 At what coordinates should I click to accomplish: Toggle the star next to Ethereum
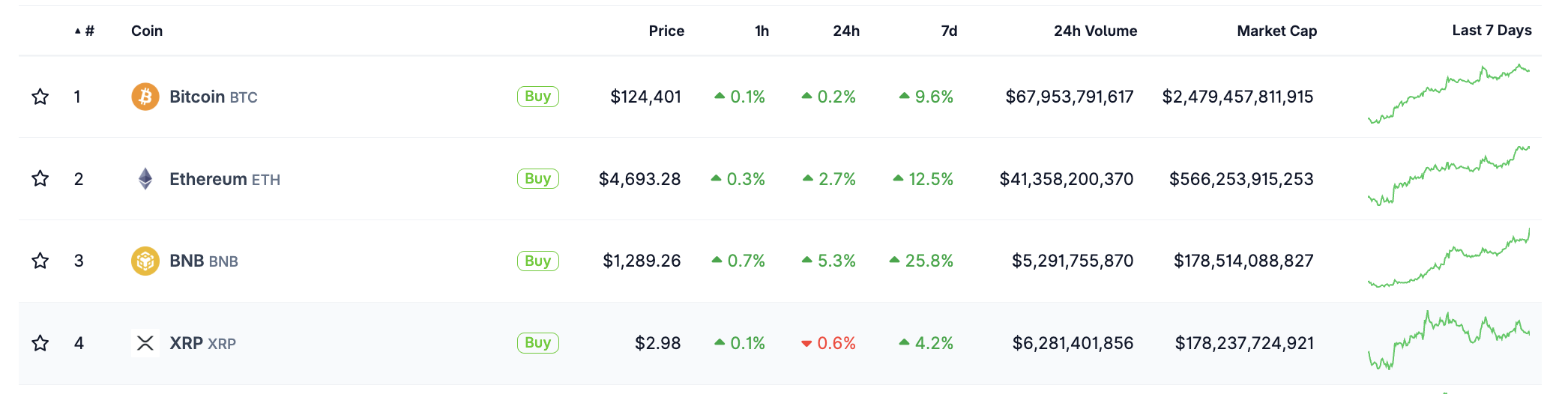coord(40,179)
